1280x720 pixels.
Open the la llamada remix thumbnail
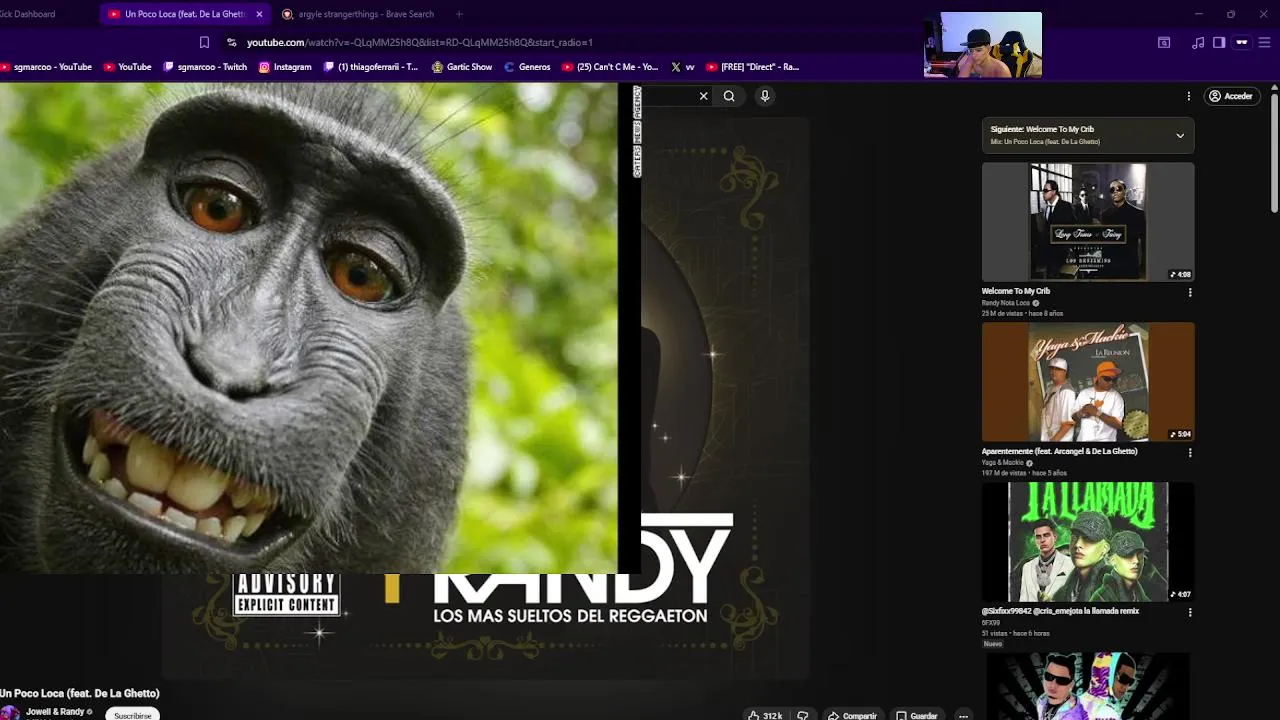[1088, 541]
